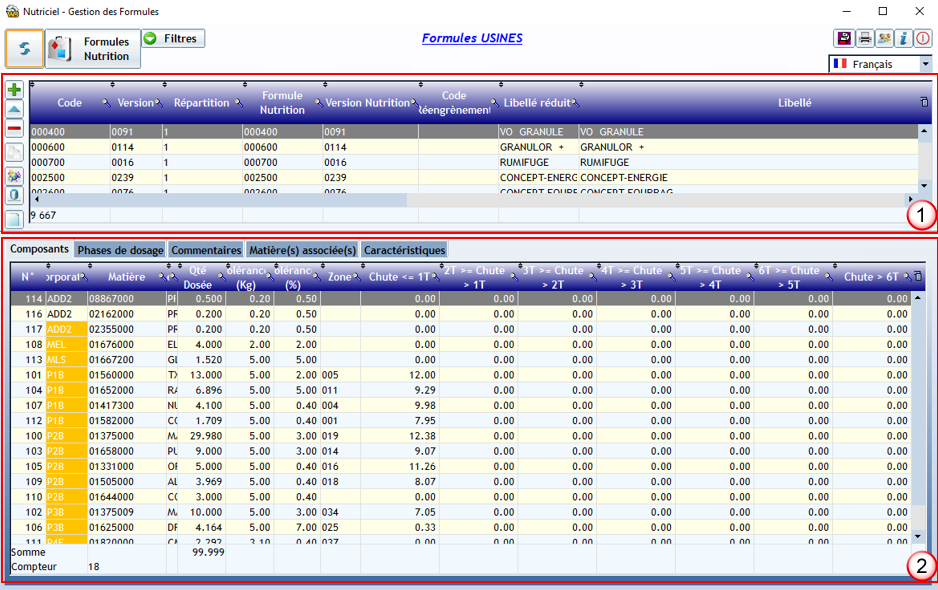Click the Formules USINES title link
Viewport: 938px width, 590px height.
click(472, 39)
